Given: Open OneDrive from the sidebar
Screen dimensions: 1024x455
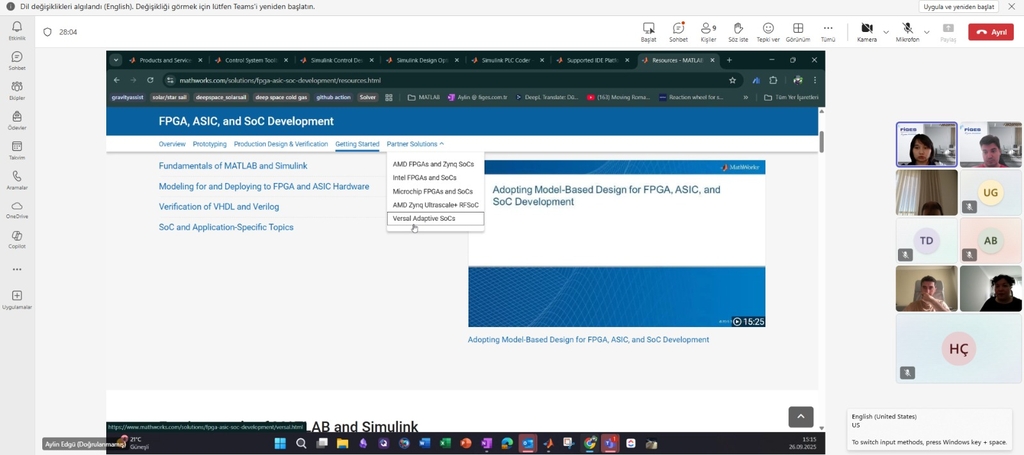Looking at the screenshot, I should point(17,208).
